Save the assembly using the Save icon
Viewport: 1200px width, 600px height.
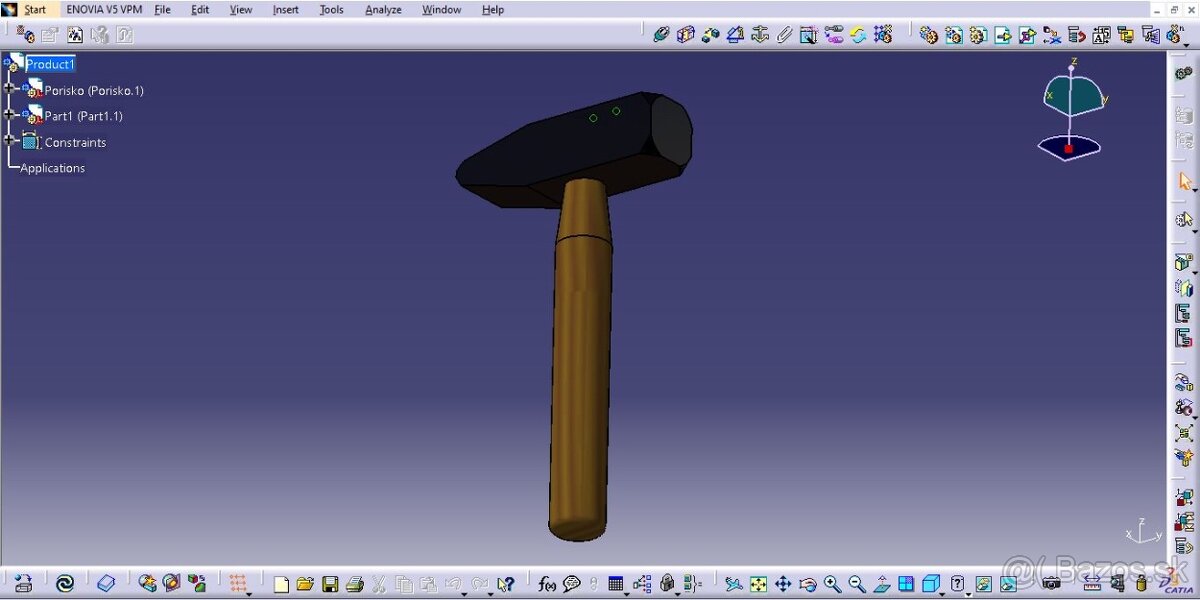(330, 583)
